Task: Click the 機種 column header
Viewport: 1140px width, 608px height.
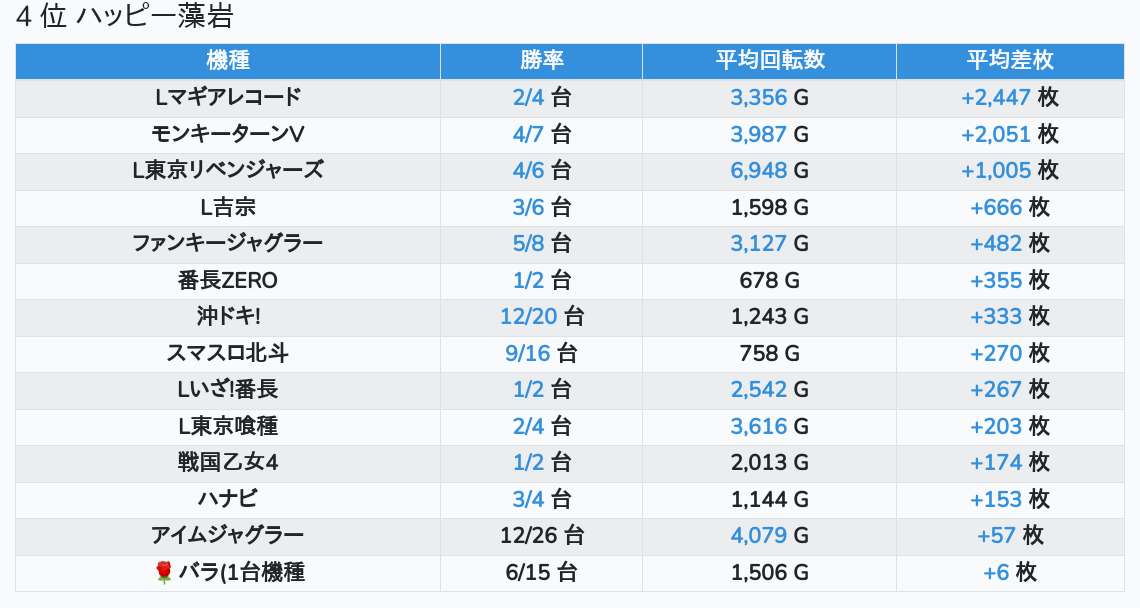Action: 228,60
